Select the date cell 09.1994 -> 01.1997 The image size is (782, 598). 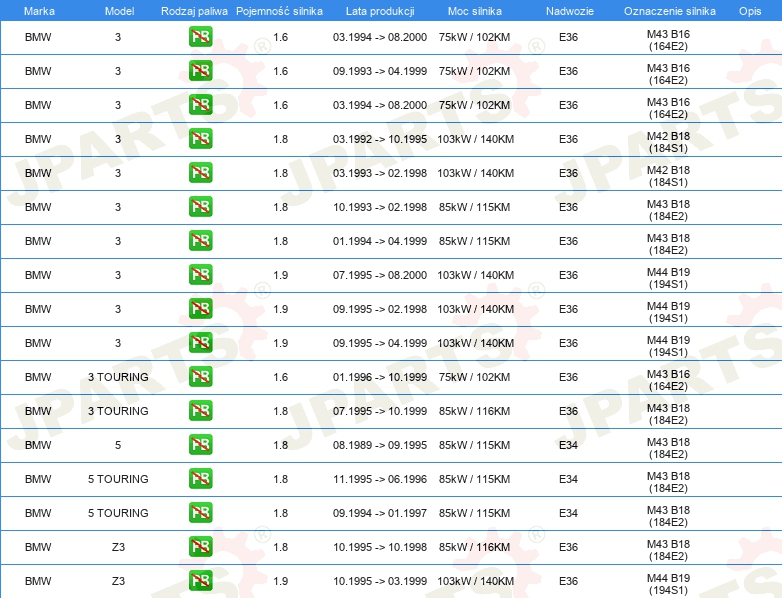[x=380, y=513]
